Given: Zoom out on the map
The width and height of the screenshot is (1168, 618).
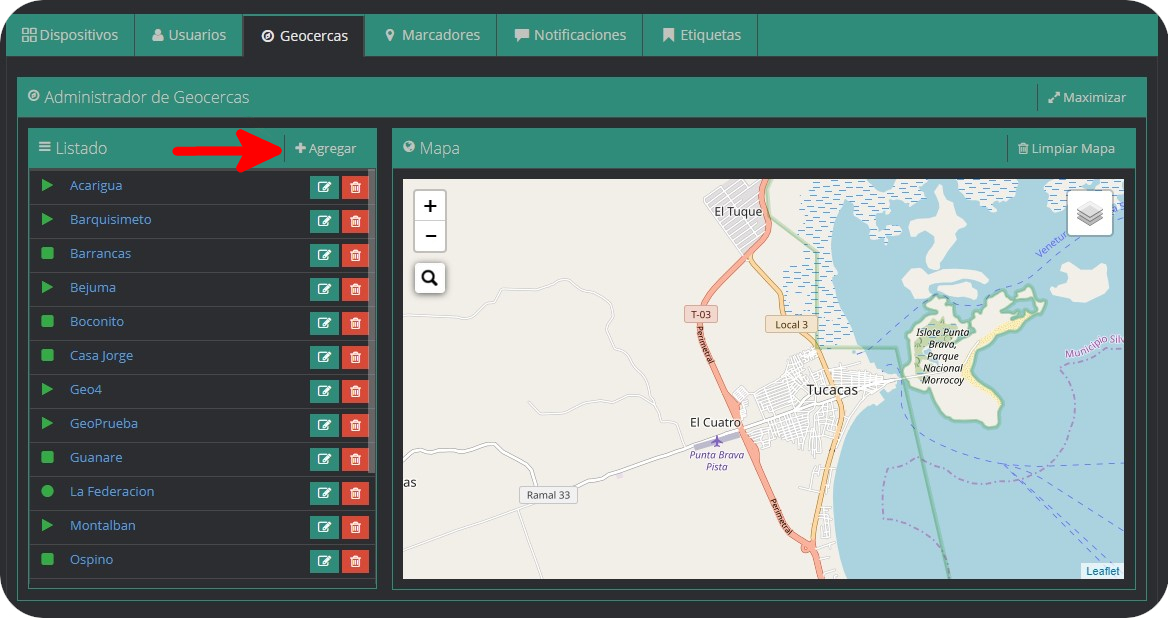Looking at the screenshot, I should point(430,236).
